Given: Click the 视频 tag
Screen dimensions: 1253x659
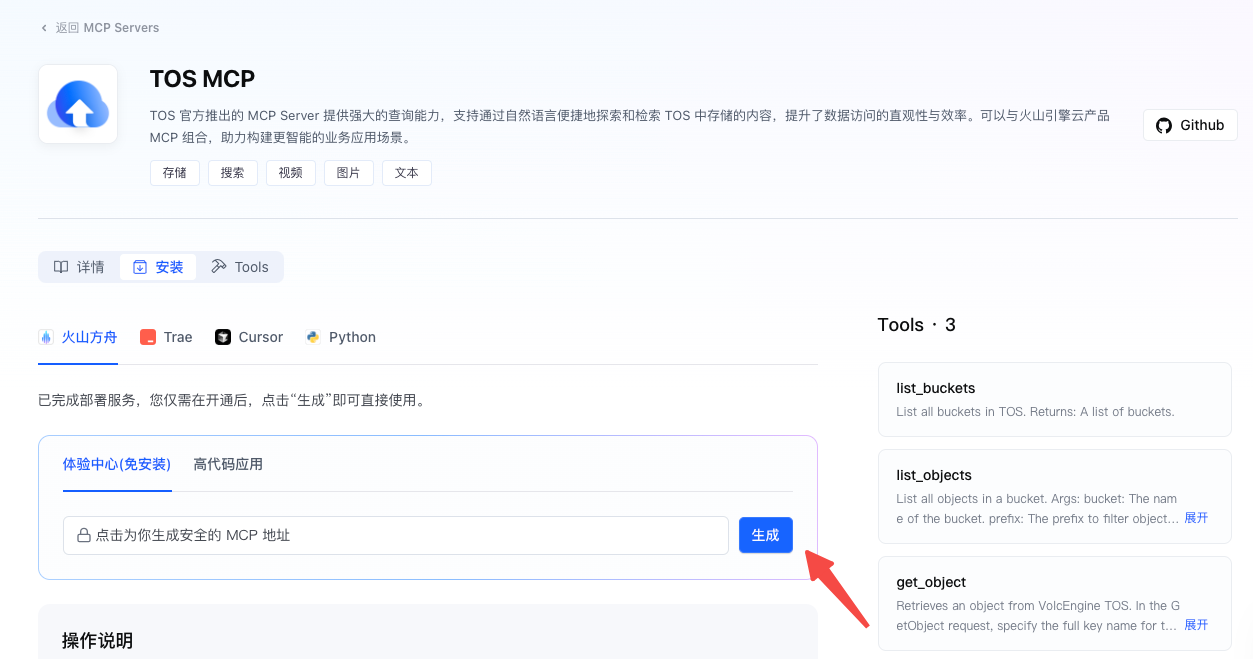Looking at the screenshot, I should pos(291,173).
